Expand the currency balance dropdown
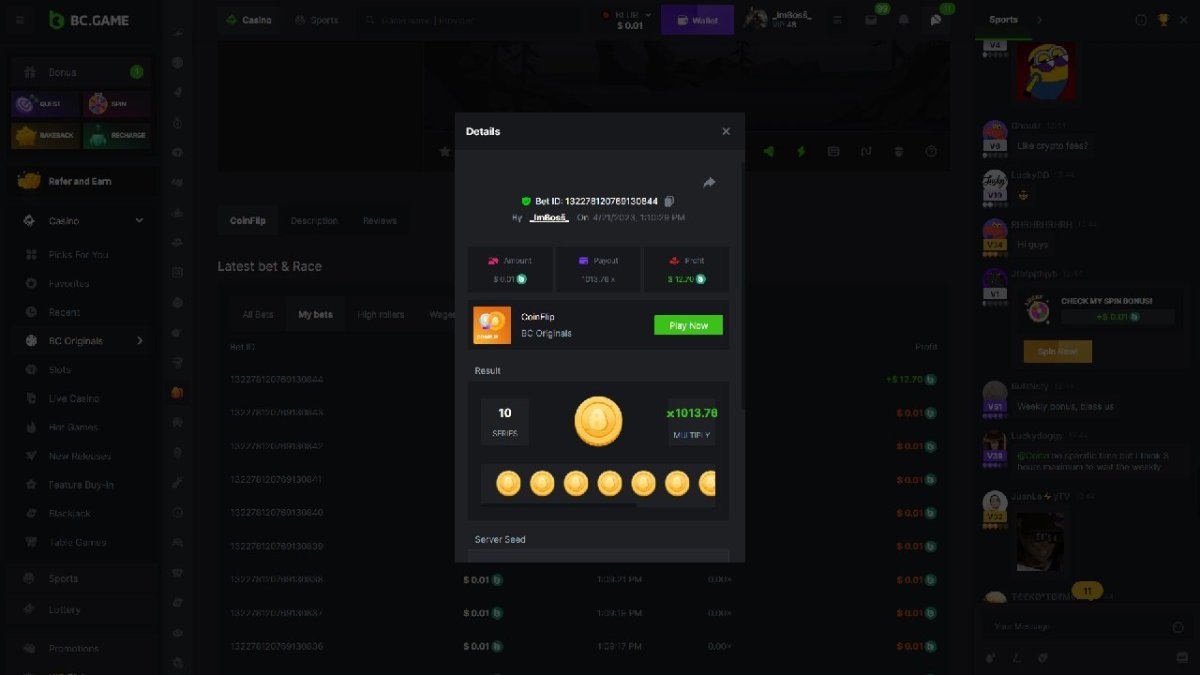Viewport: 1200px width, 675px height. coord(648,15)
